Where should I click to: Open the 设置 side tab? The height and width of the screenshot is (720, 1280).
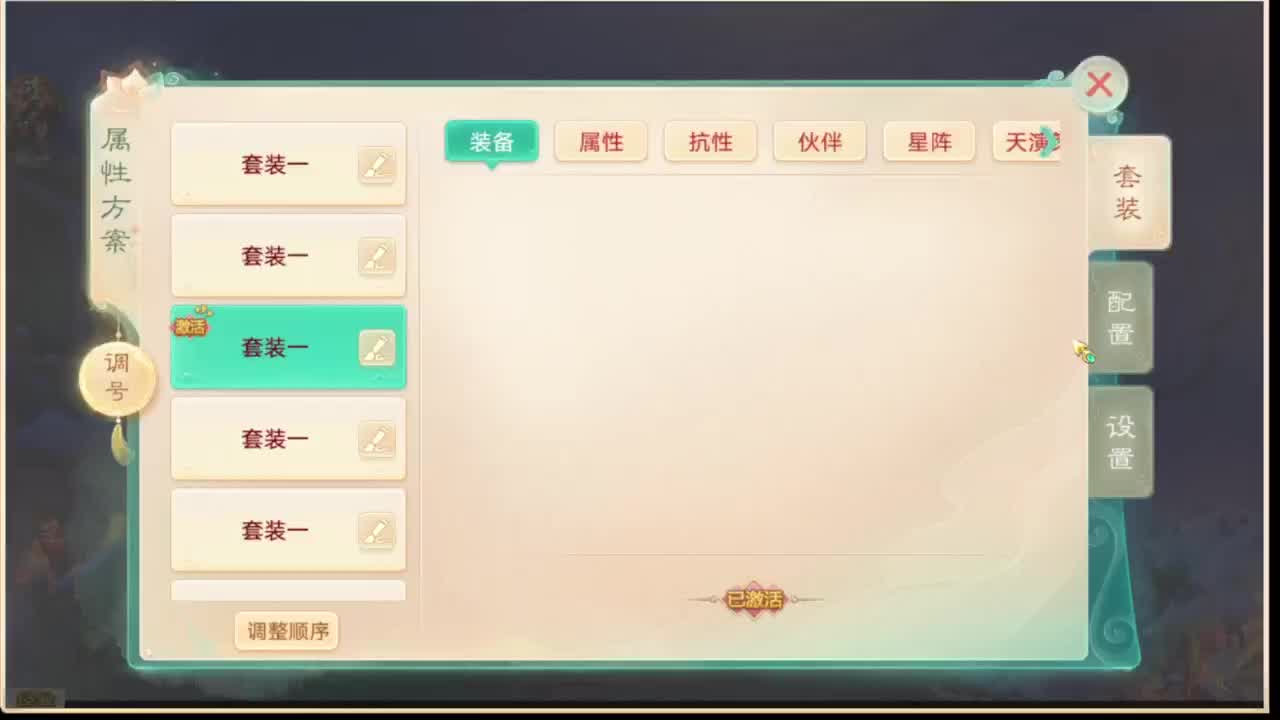click(1121, 443)
